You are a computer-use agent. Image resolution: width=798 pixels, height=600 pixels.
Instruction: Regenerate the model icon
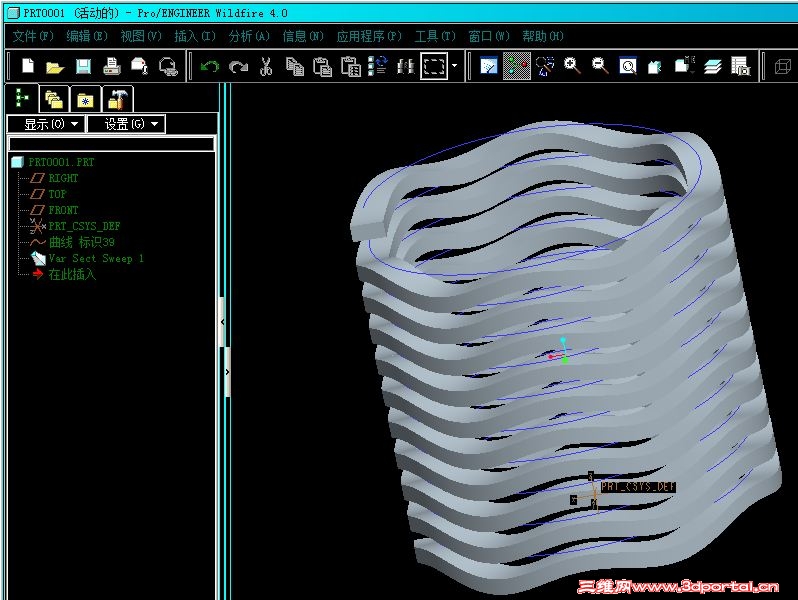(378, 67)
